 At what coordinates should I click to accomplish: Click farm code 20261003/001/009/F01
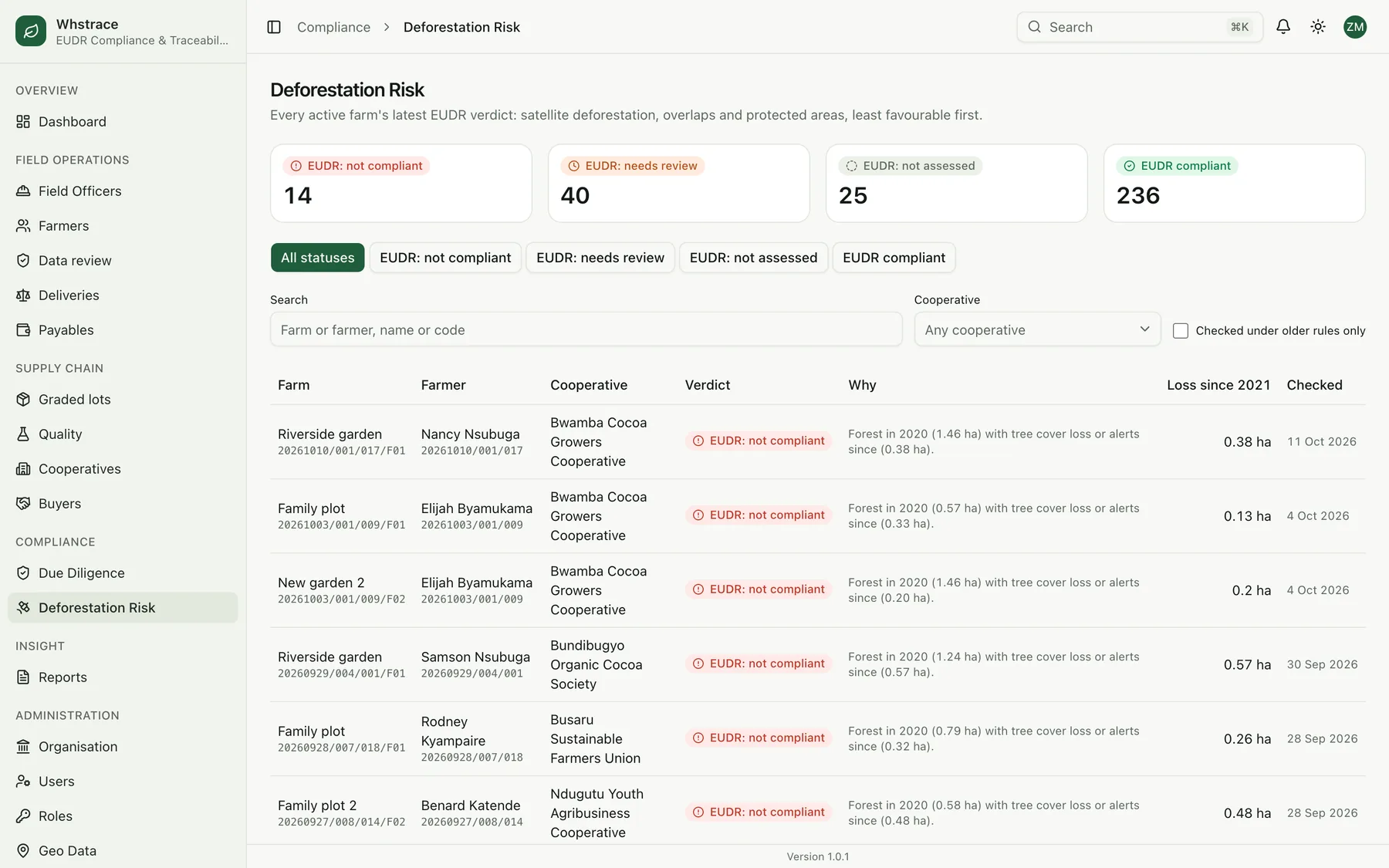341,525
